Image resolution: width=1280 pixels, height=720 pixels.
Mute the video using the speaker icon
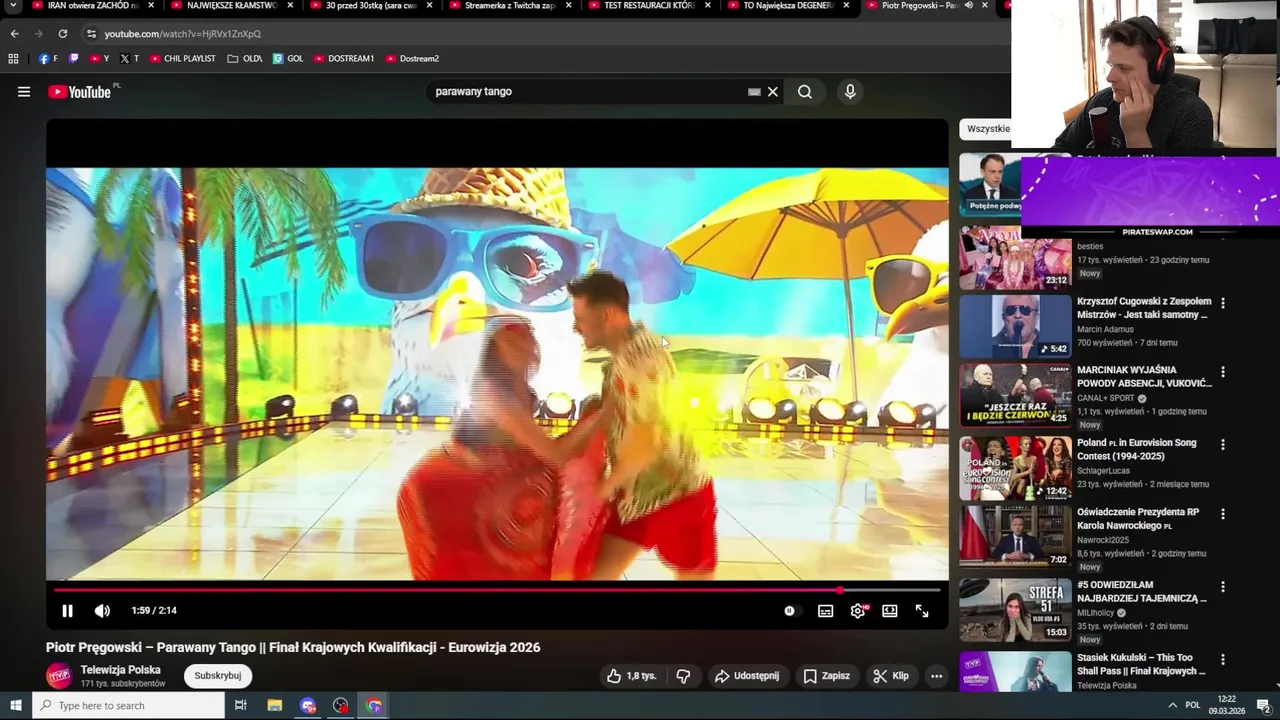[x=102, y=611]
